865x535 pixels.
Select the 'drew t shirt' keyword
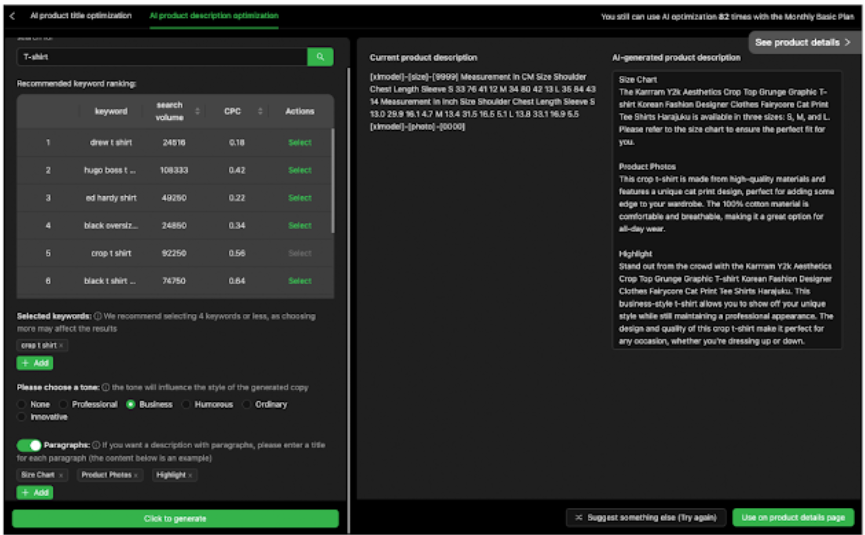pyautogui.click(x=300, y=142)
